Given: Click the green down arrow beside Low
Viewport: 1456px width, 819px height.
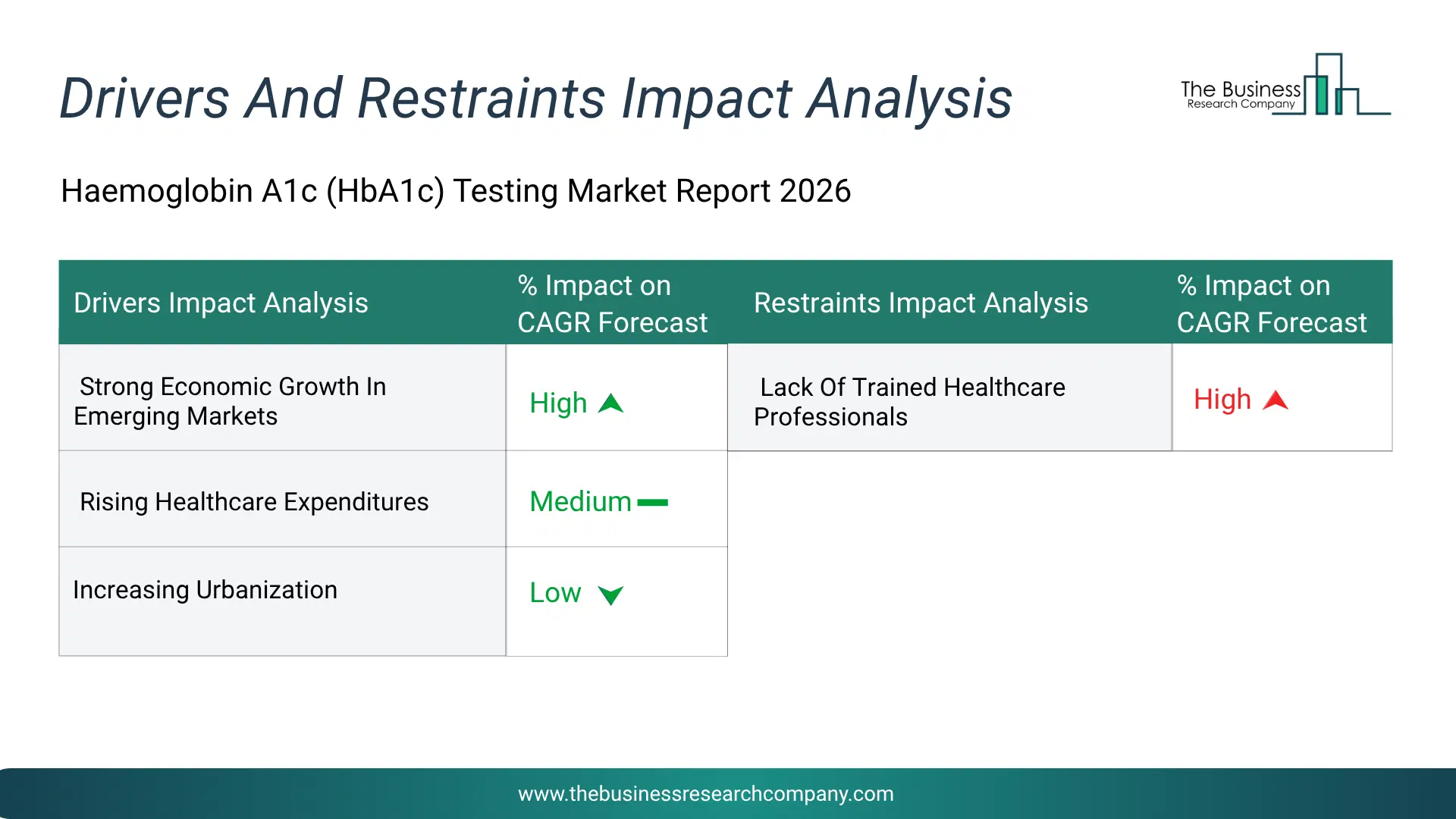Looking at the screenshot, I should tap(610, 595).
